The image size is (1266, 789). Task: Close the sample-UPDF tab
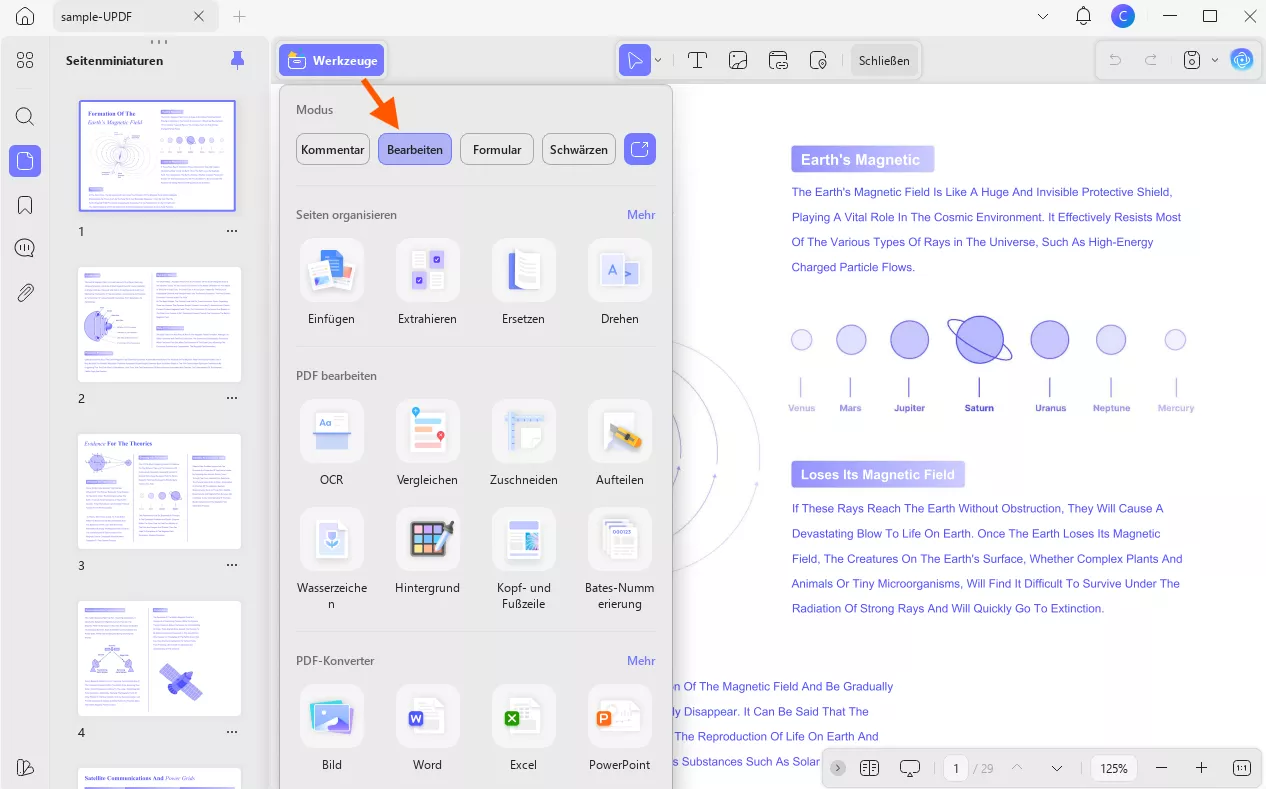point(199,17)
